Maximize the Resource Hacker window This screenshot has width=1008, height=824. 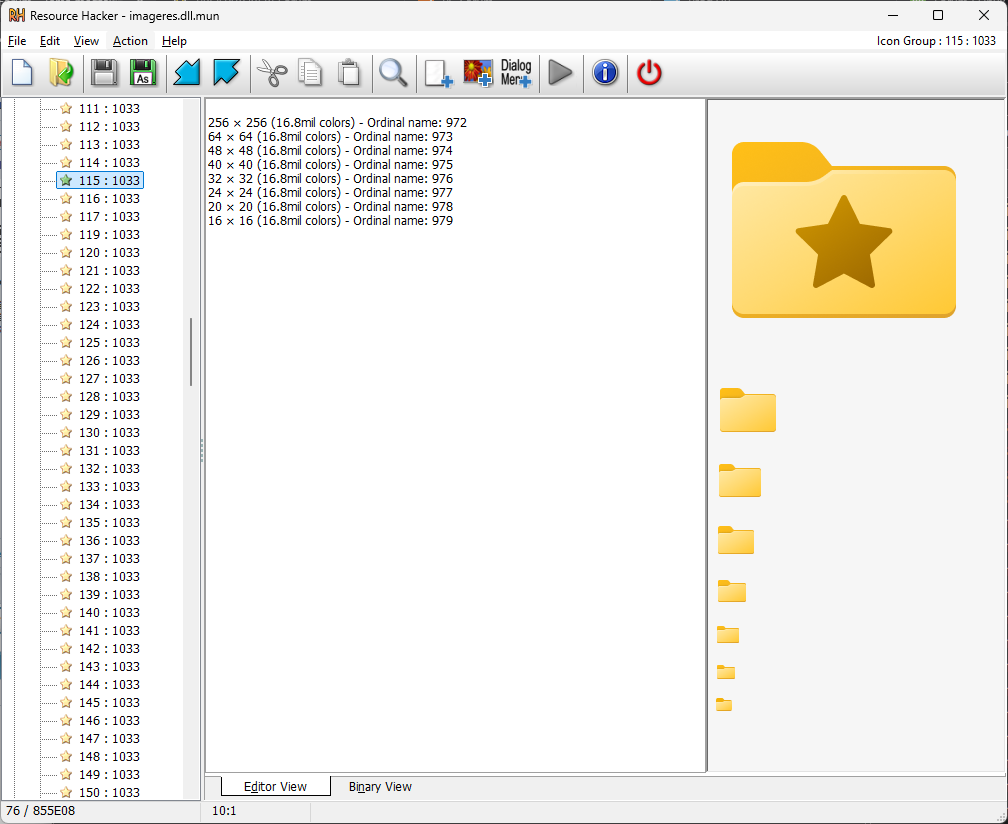point(938,15)
